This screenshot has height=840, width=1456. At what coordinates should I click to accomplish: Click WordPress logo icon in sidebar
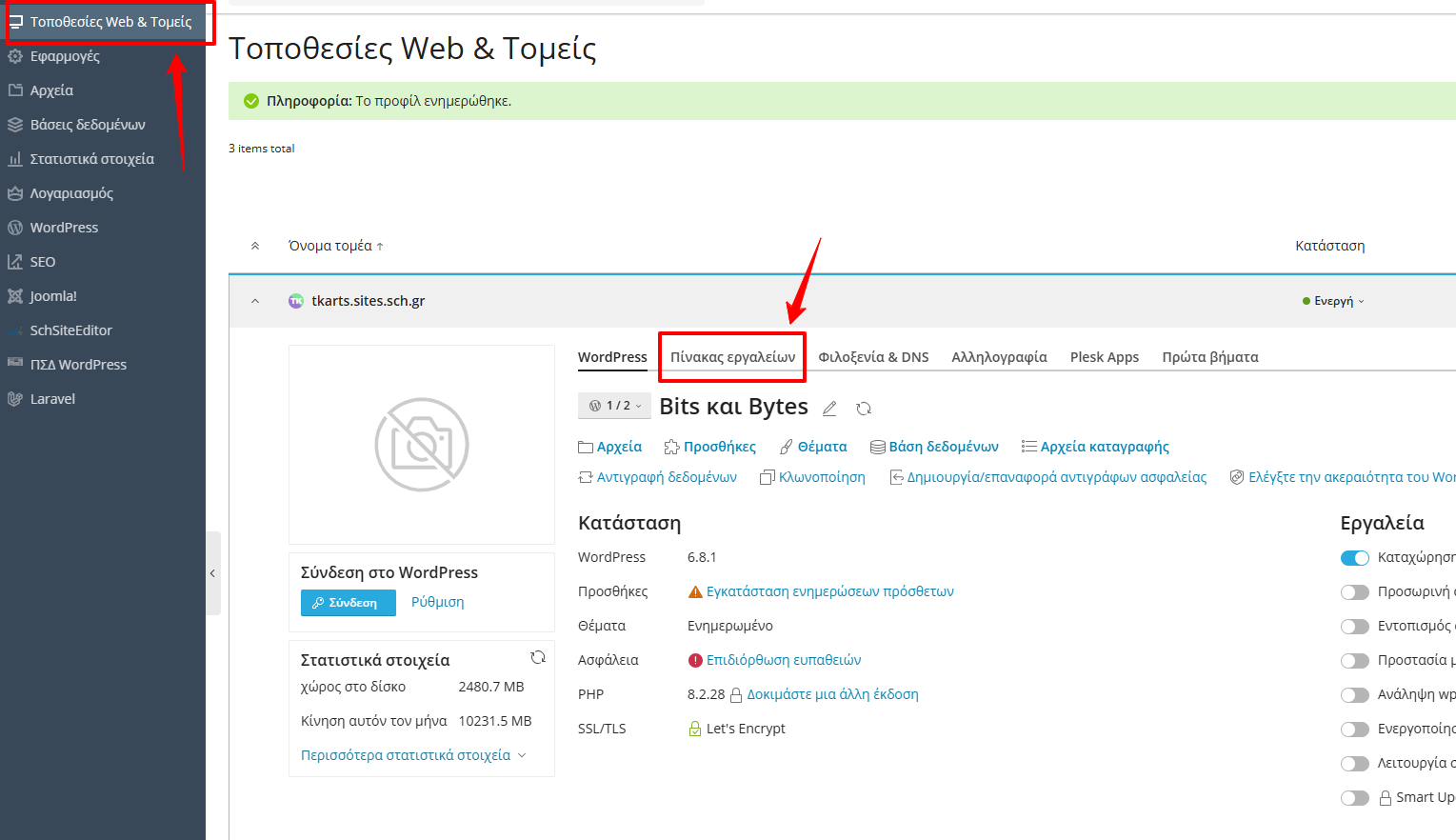tap(15, 228)
